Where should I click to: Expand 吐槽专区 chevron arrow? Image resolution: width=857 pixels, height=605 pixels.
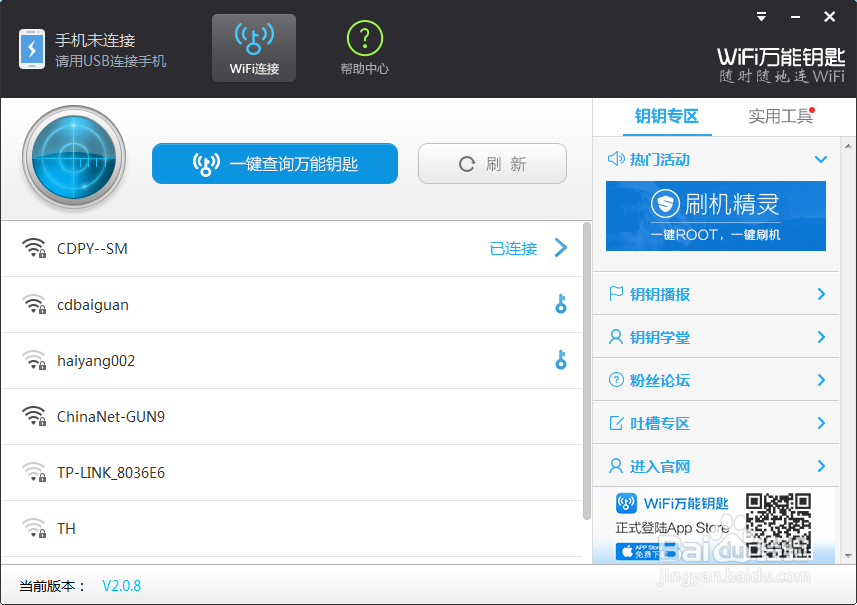coord(821,422)
